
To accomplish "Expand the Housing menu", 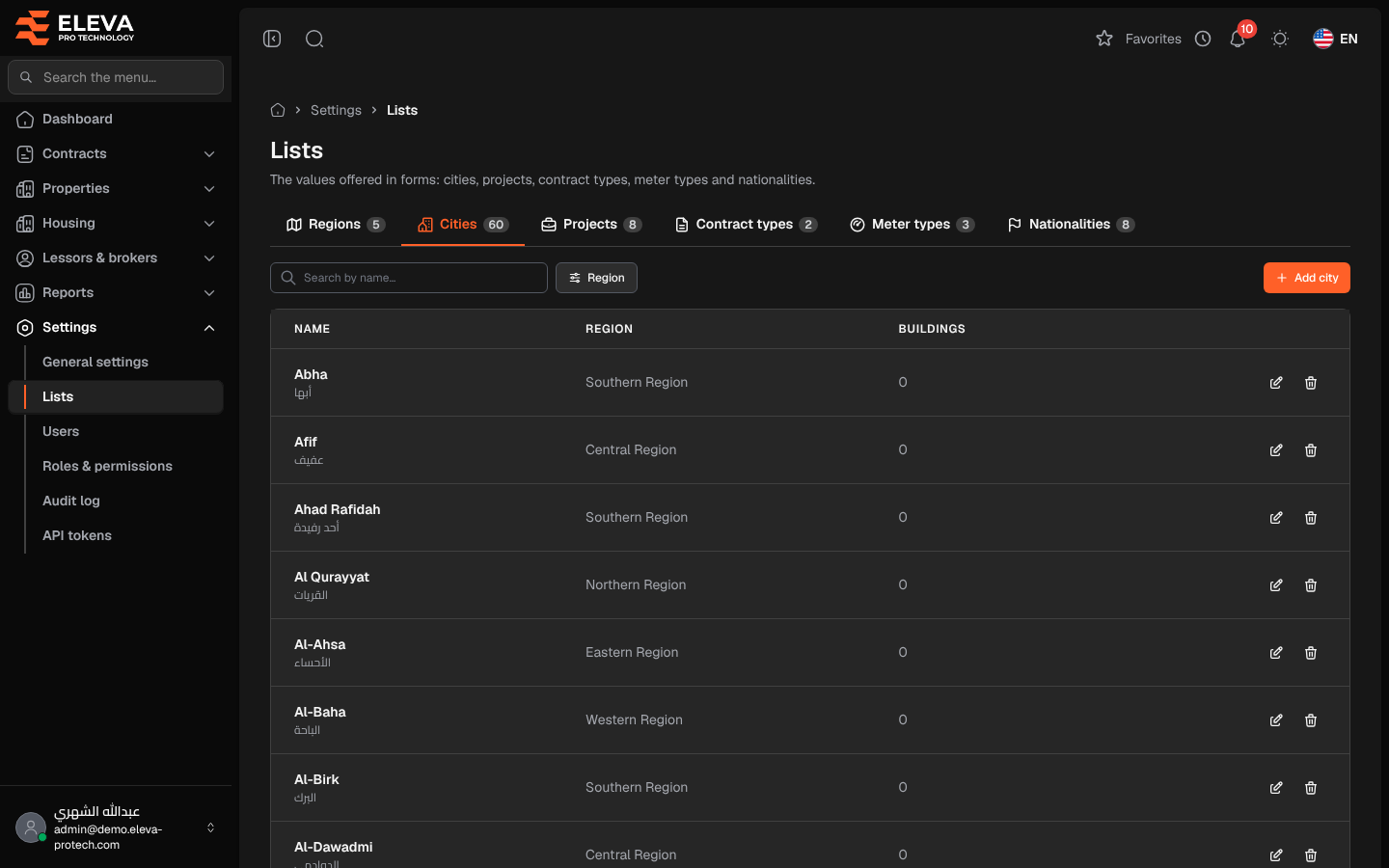I will click(x=116, y=223).
